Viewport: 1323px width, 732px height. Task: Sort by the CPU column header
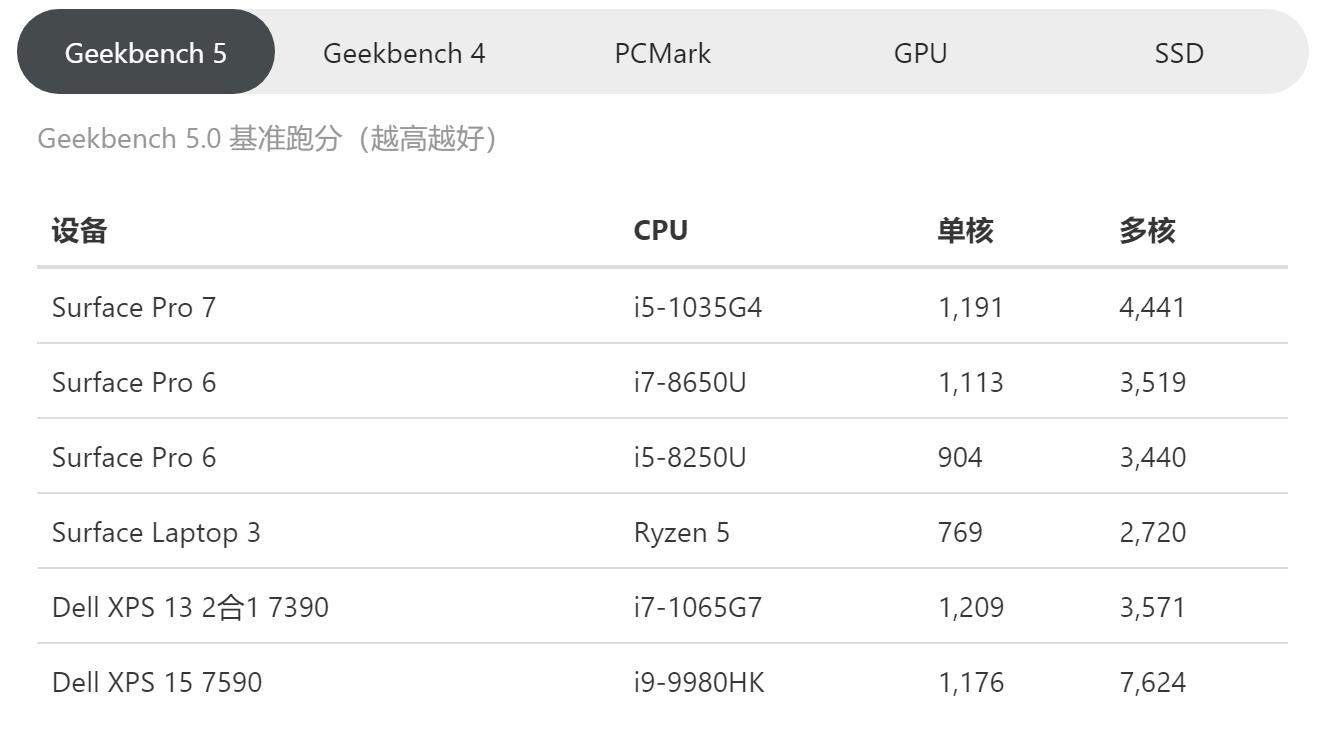coord(660,230)
